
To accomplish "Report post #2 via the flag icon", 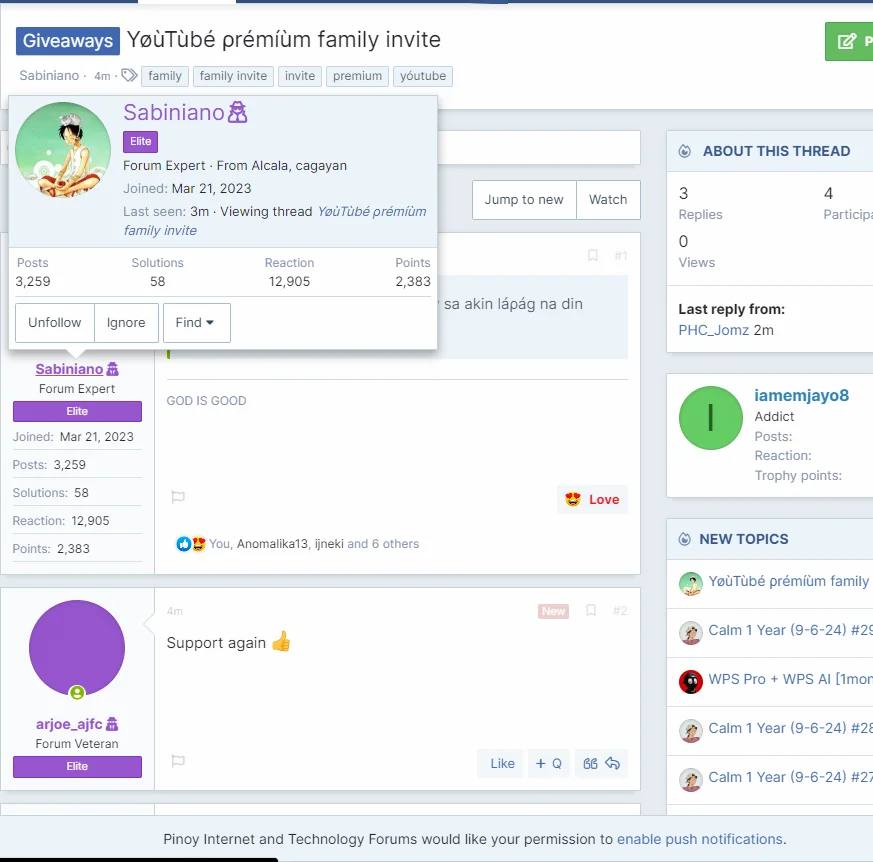I will (x=178, y=761).
